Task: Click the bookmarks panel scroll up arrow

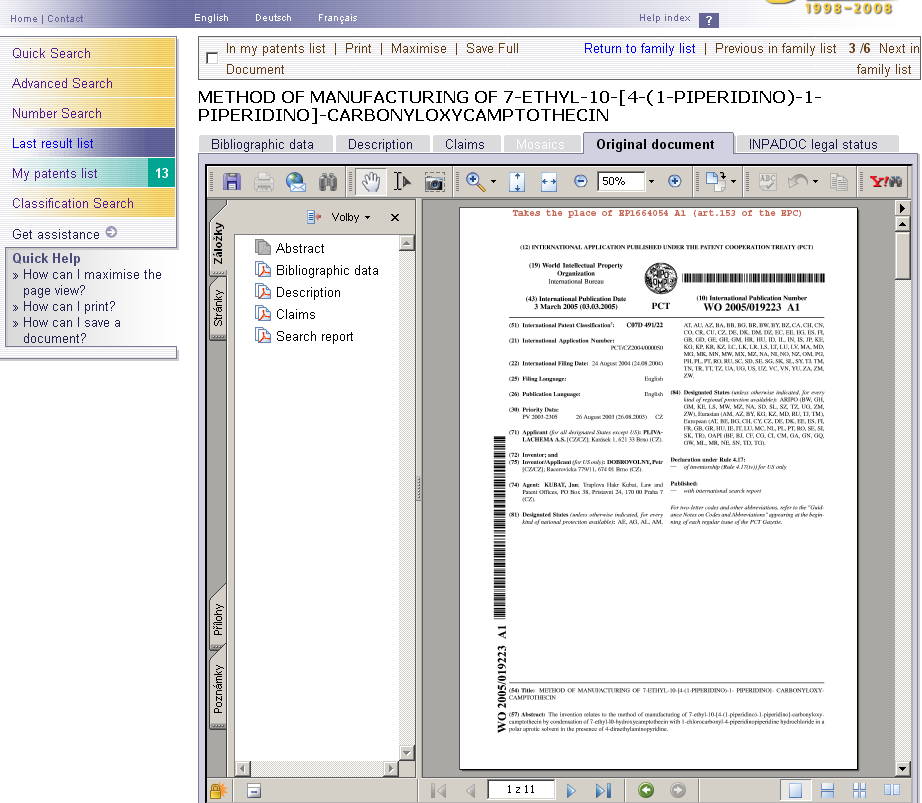Action: click(x=406, y=243)
